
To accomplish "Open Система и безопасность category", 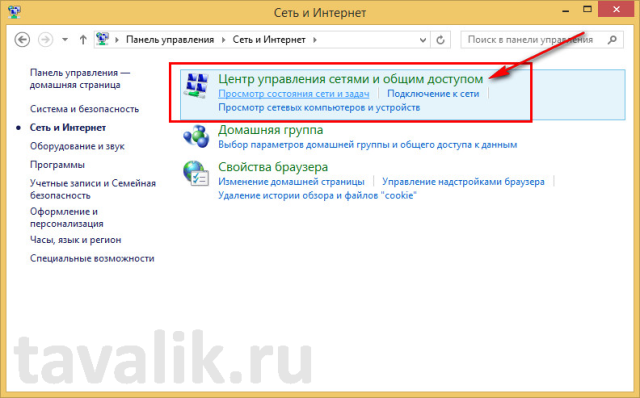I will click(x=84, y=109).
